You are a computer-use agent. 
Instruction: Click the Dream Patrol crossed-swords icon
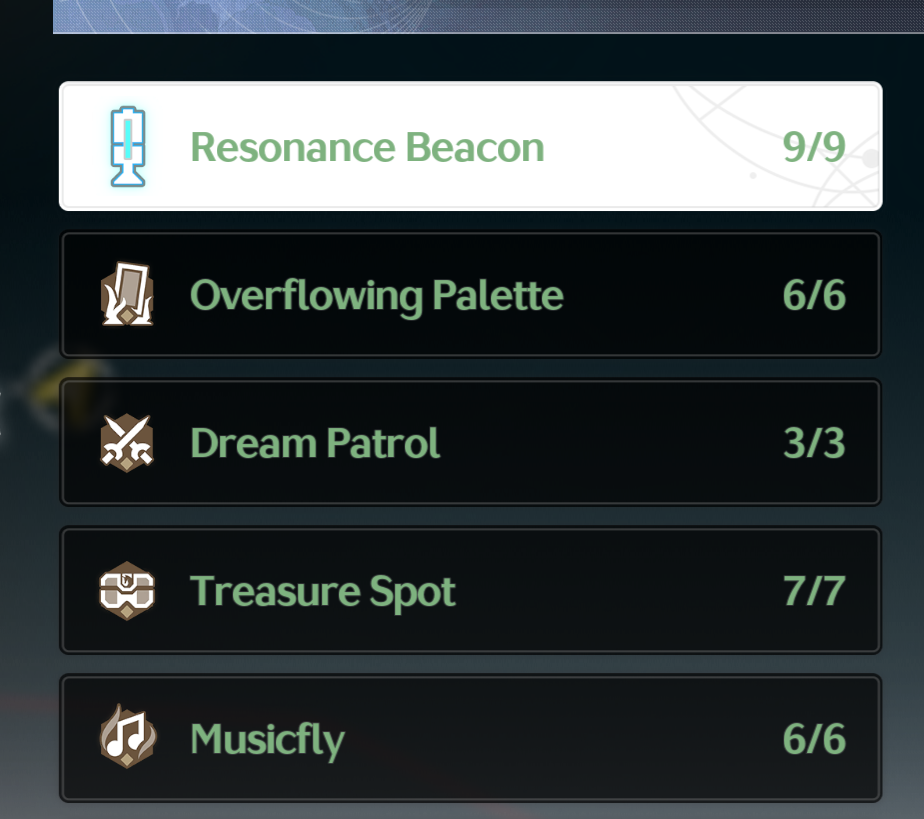[127, 442]
